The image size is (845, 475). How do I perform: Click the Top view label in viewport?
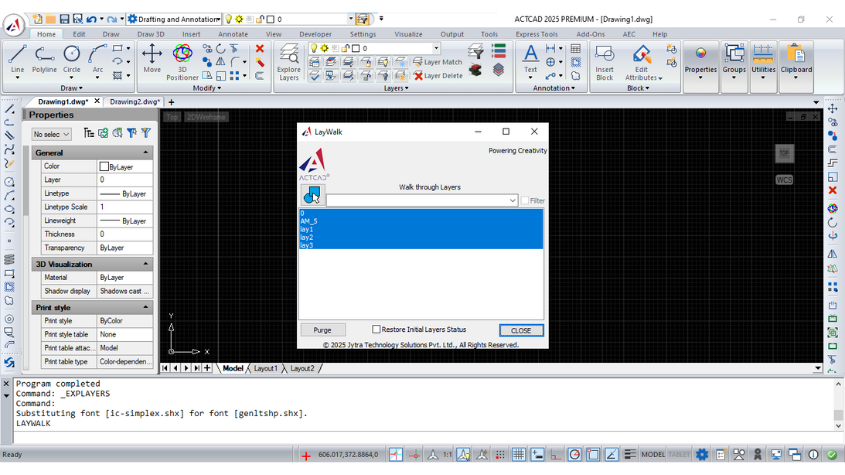pos(172,117)
